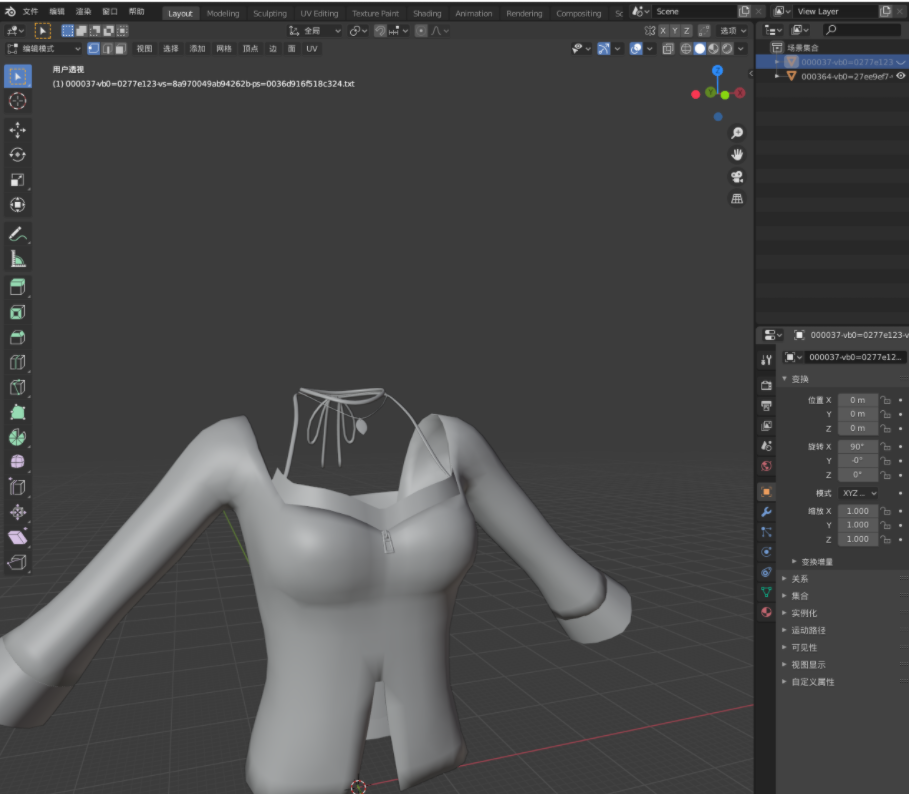Image resolution: width=909 pixels, height=794 pixels.
Task: Select the Spin tool
Action: (x=17, y=437)
